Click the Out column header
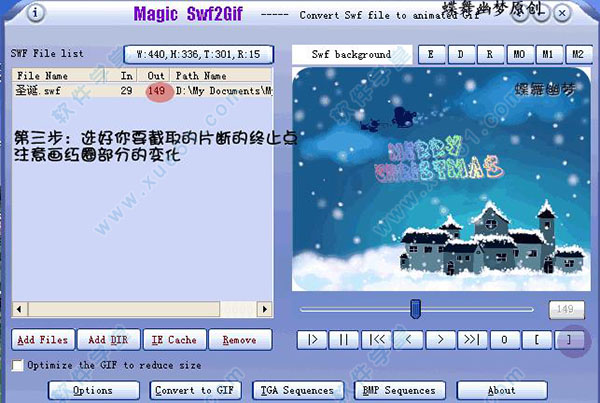This screenshot has height=403, width=600. tap(153, 76)
